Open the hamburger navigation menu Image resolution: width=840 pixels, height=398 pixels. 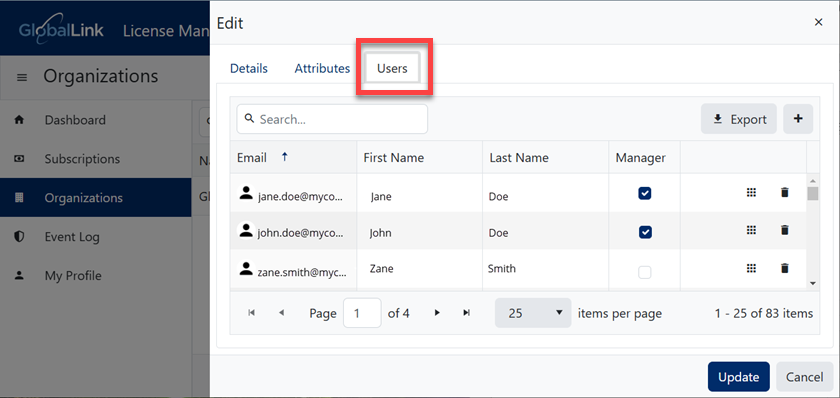click(22, 78)
